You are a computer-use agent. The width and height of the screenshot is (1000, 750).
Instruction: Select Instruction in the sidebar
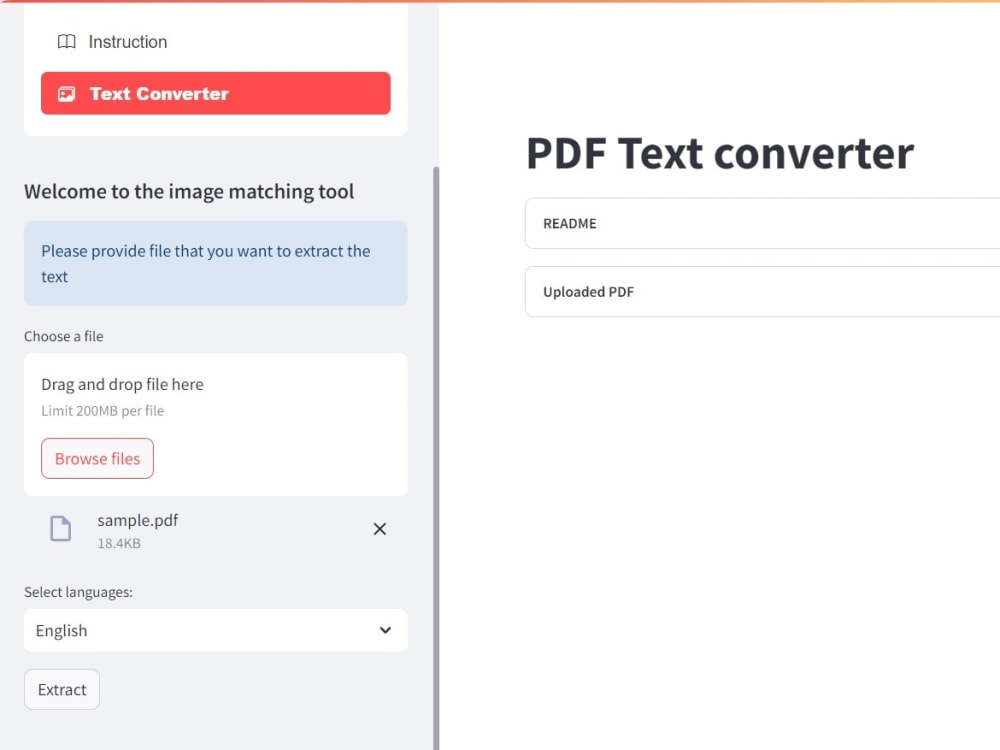128,41
